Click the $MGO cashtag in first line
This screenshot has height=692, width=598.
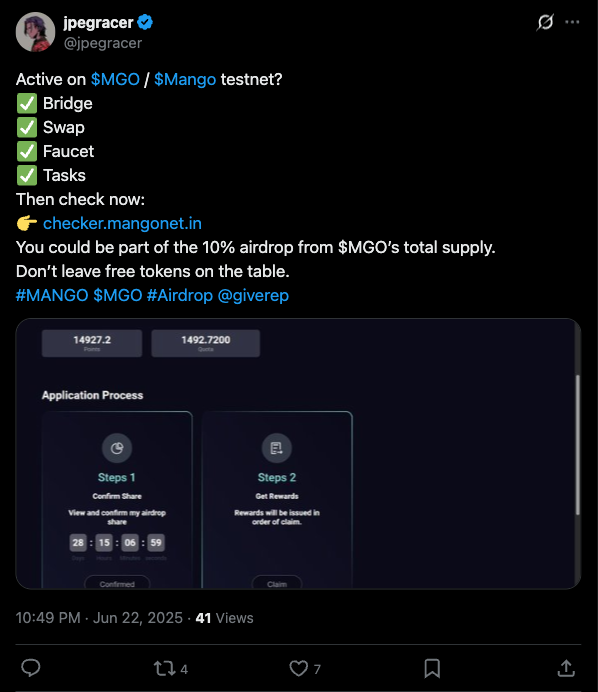click(x=115, y=79)
